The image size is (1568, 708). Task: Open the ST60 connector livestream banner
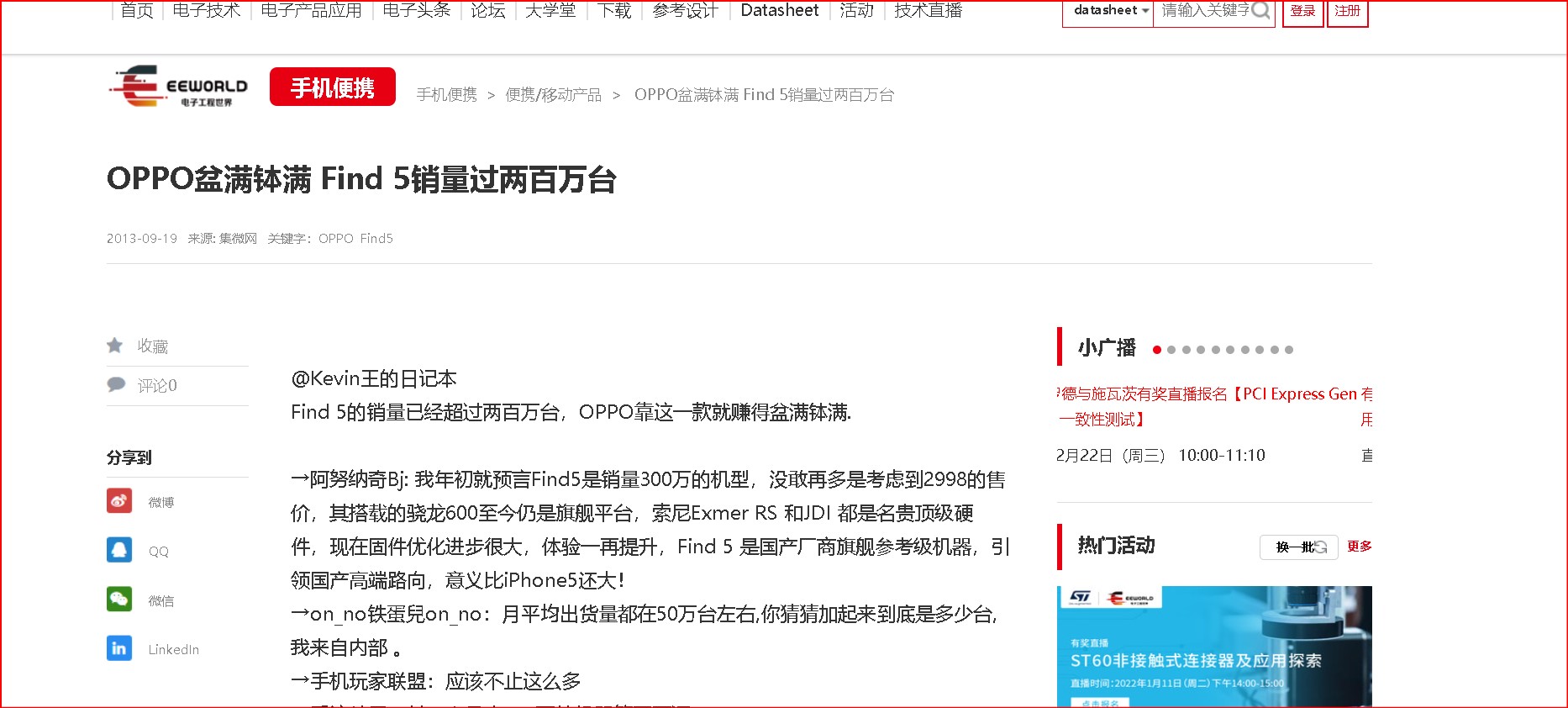[x=1213, y=646]
